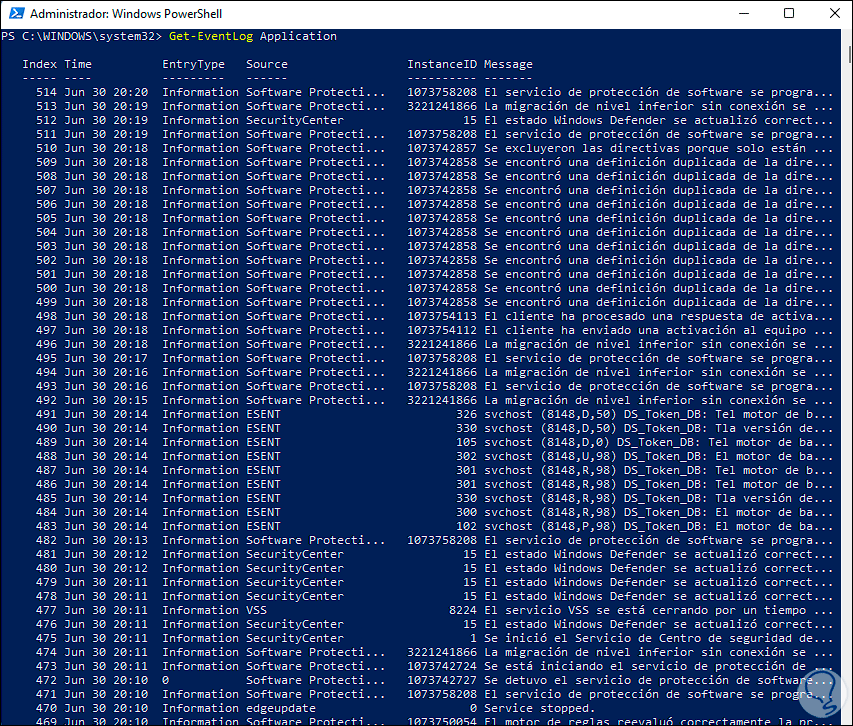853x726 pixels.
Task: Click message 'El servicio VSS se está cerrando'
Action: pyautogui.click(x=658, y=610)
